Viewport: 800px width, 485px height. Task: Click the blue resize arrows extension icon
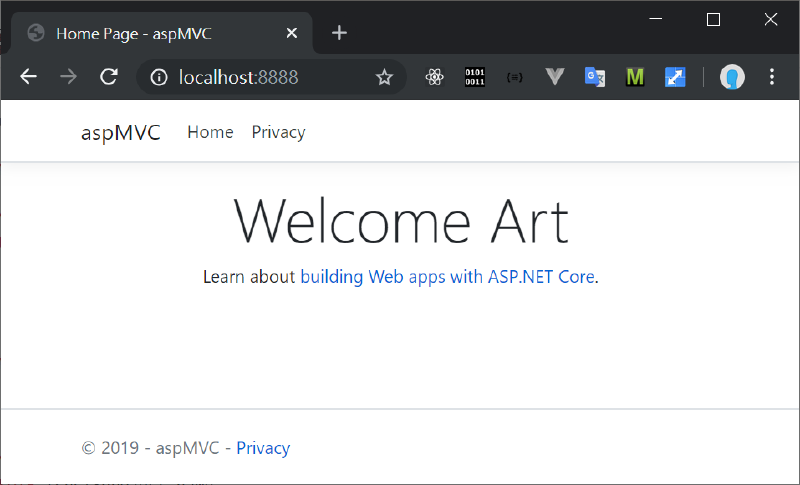(675, 77)
